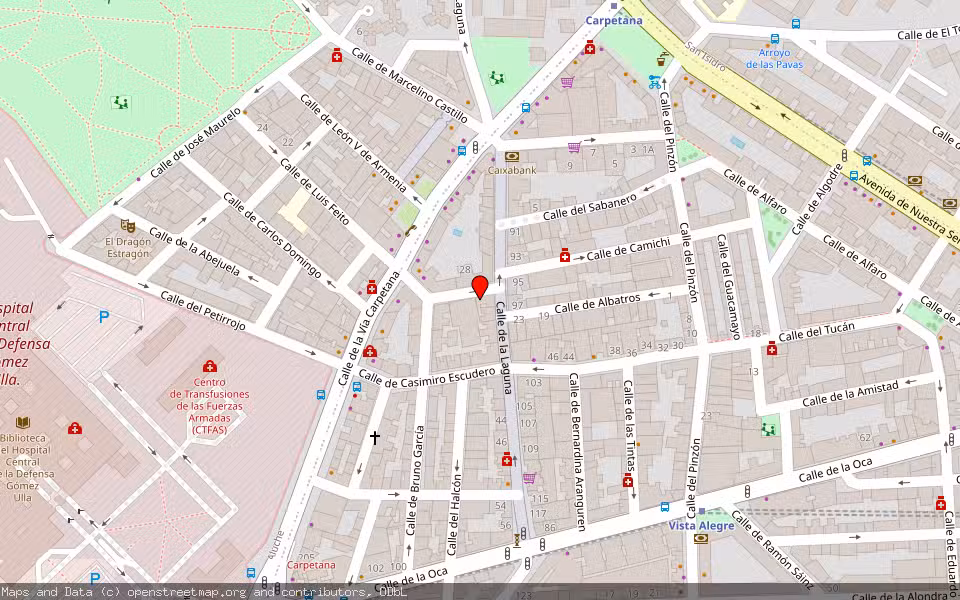Image resolution: width=960 pixels, height=600 pixels.
Task: Click the waste bin icon on San Isidro
Action: (660, 62)
